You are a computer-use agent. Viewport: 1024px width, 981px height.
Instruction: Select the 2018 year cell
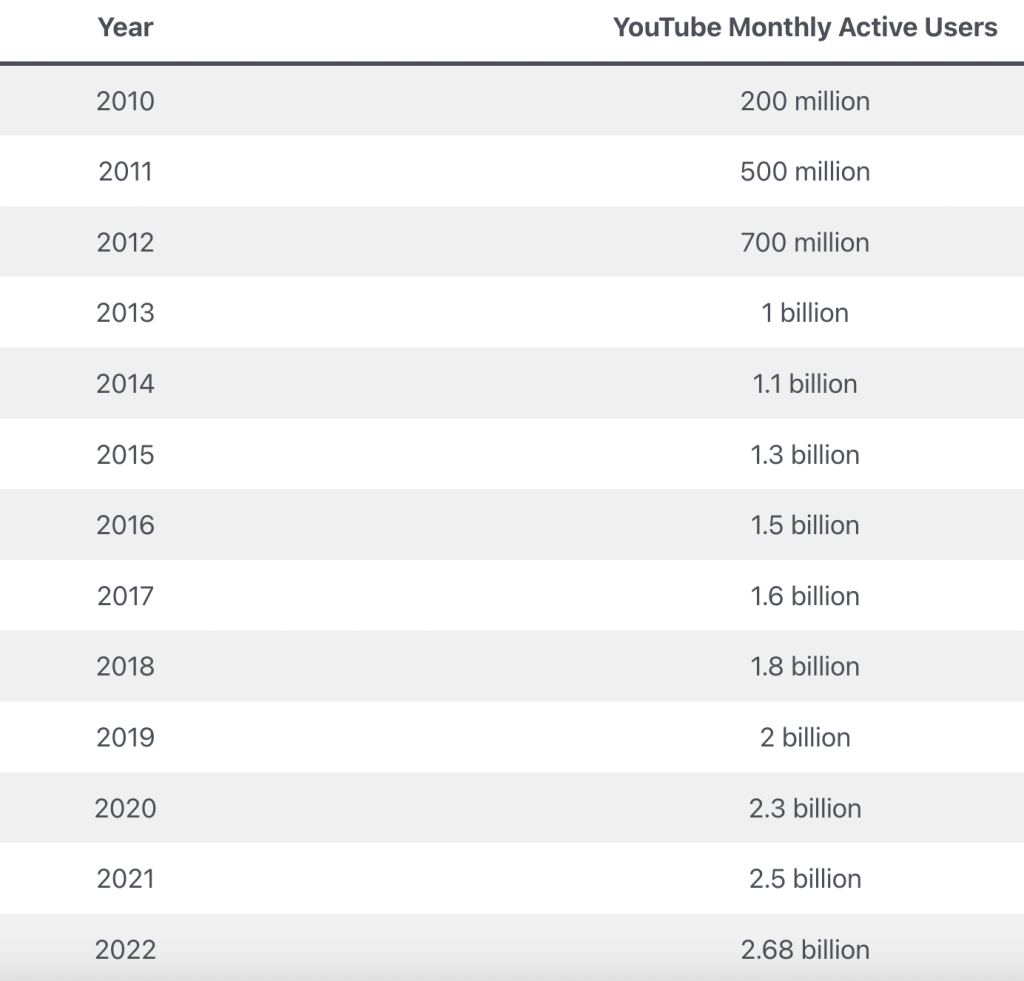pos(125,667)
